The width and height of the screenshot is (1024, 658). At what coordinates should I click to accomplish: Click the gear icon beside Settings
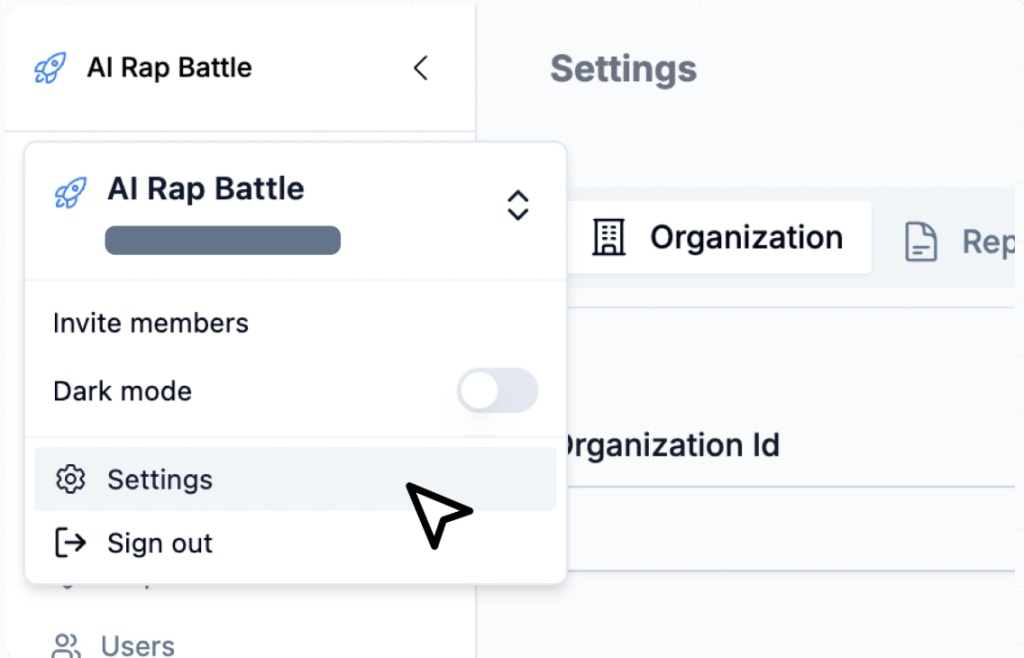70,480
